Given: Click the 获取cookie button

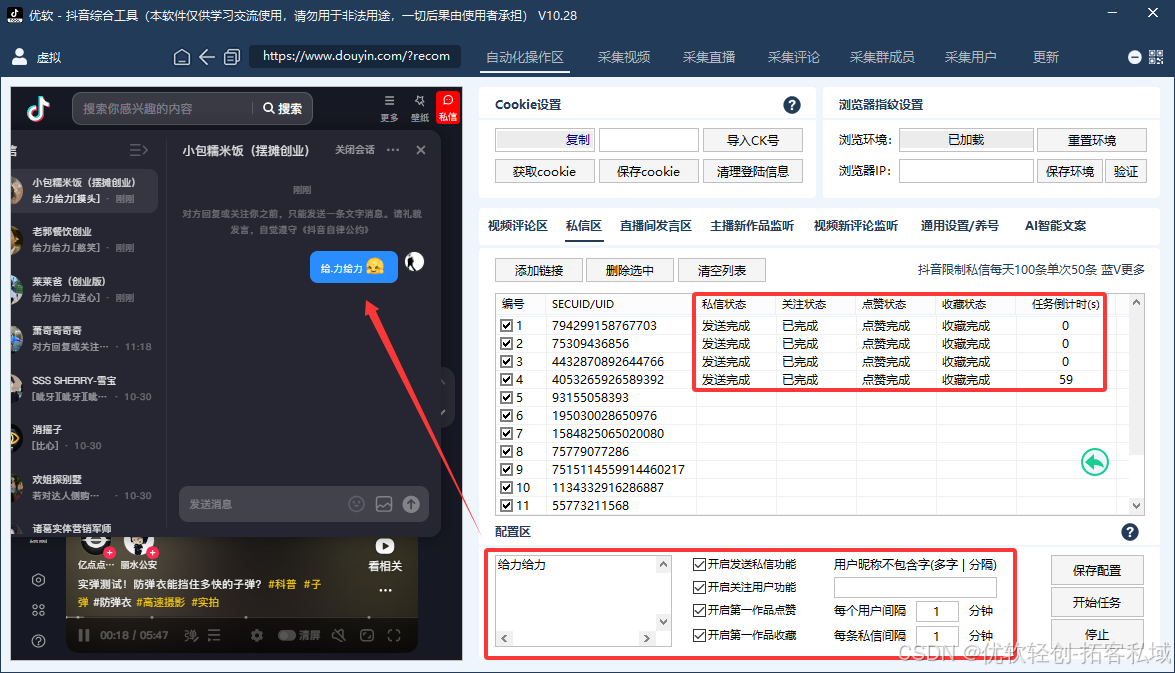Looking at the screenshot, I should 544,172.
